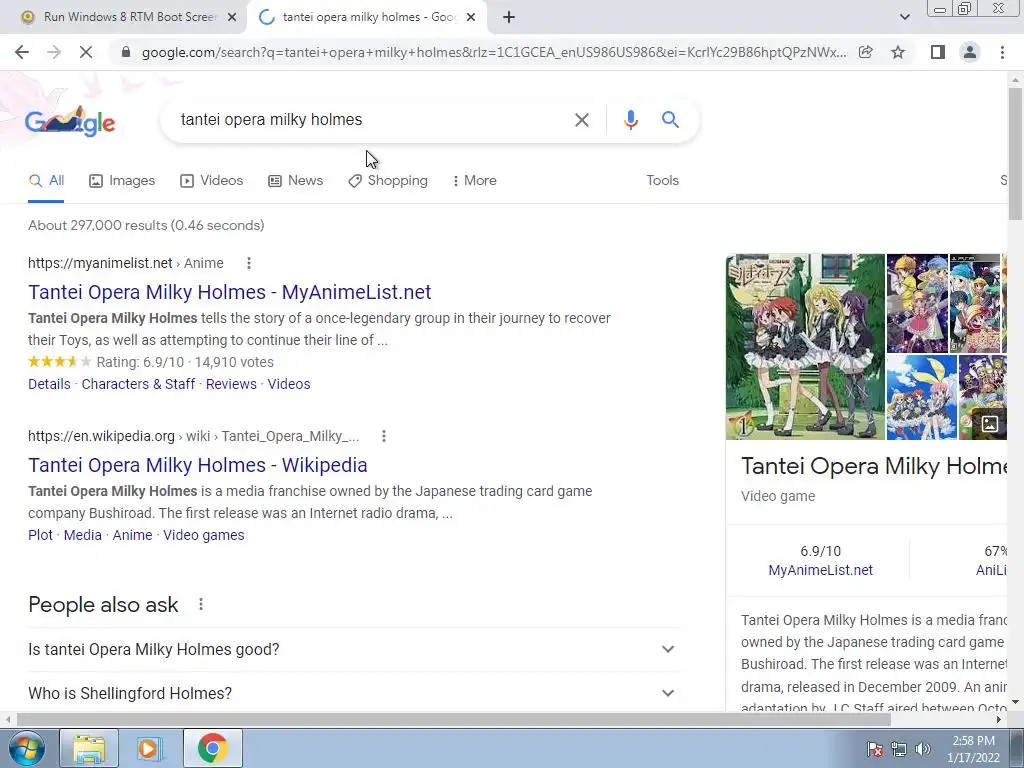Go to Google home via logo

tap(70, 121)
